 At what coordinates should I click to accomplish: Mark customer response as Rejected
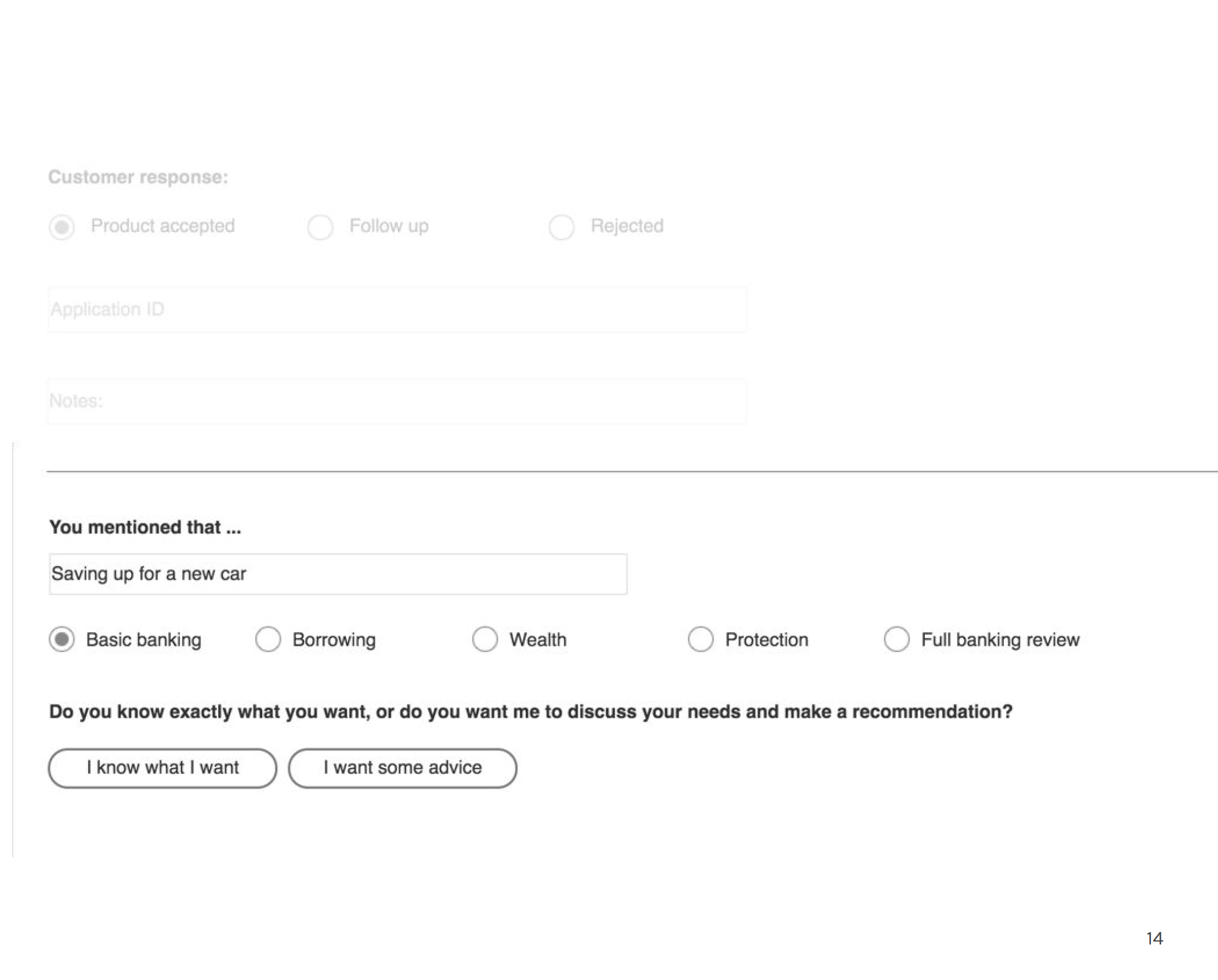pos(561,227)
